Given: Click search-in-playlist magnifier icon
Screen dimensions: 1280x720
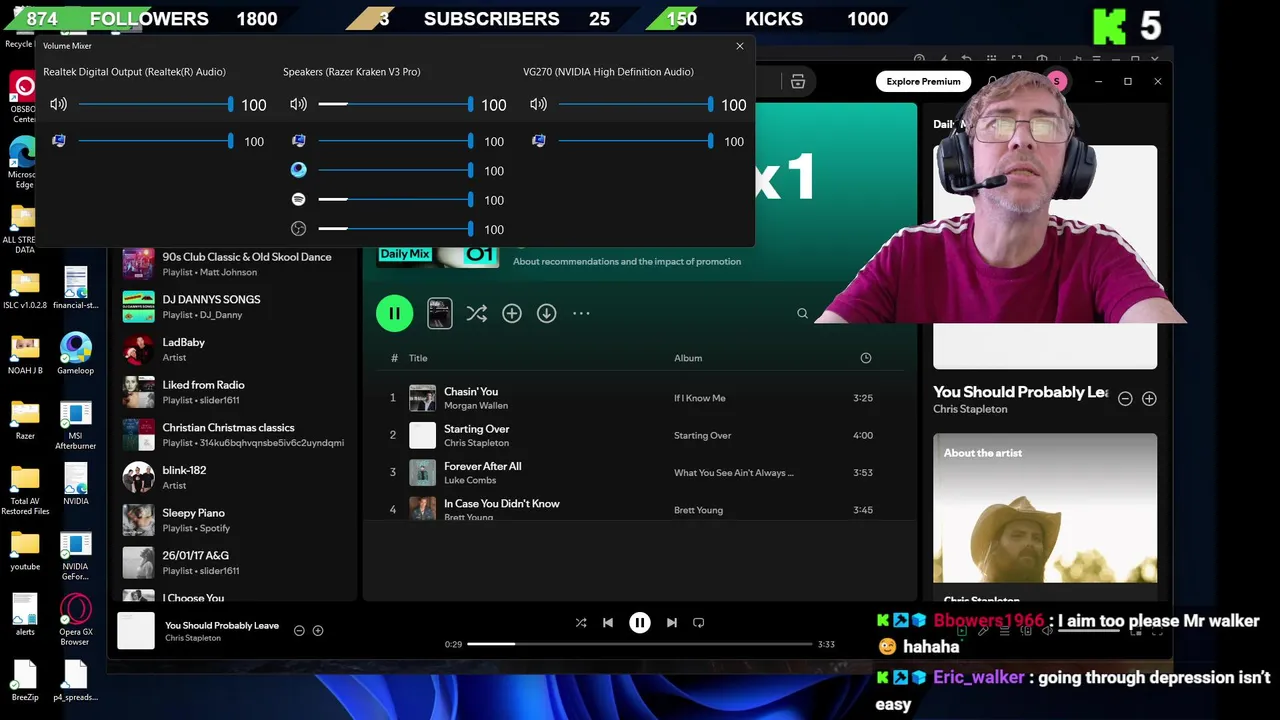Looking at the screenshot, I should pyautogui.click(x=802, y=313).
